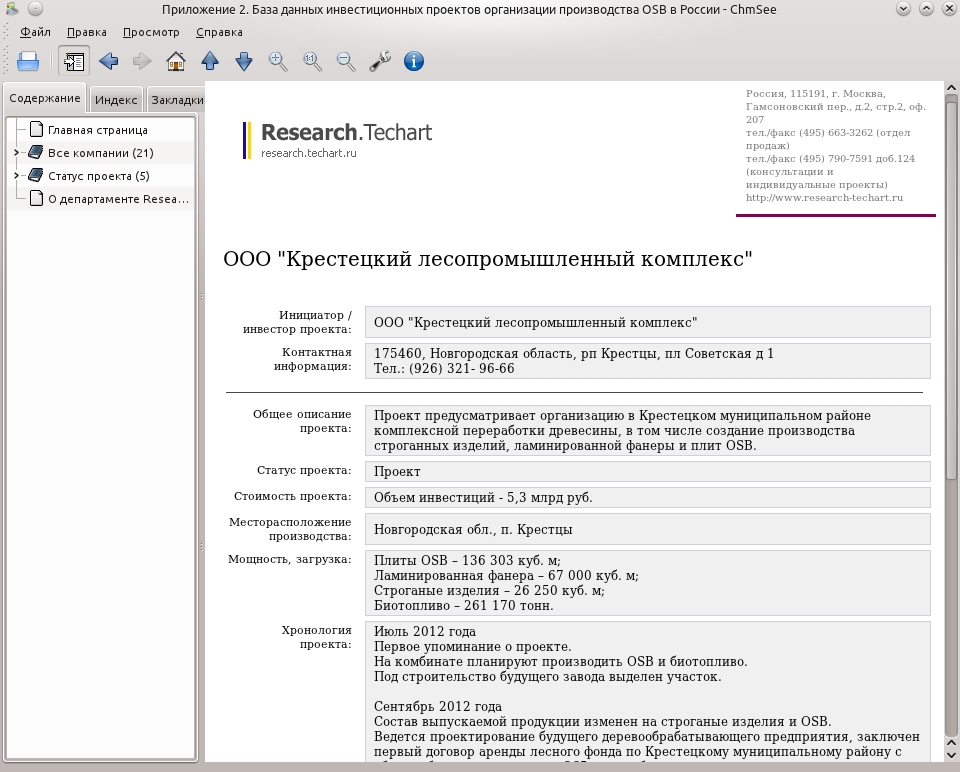Switch to the Содержание tab
This screenshot has height=772, width=960.
(45, 98)
